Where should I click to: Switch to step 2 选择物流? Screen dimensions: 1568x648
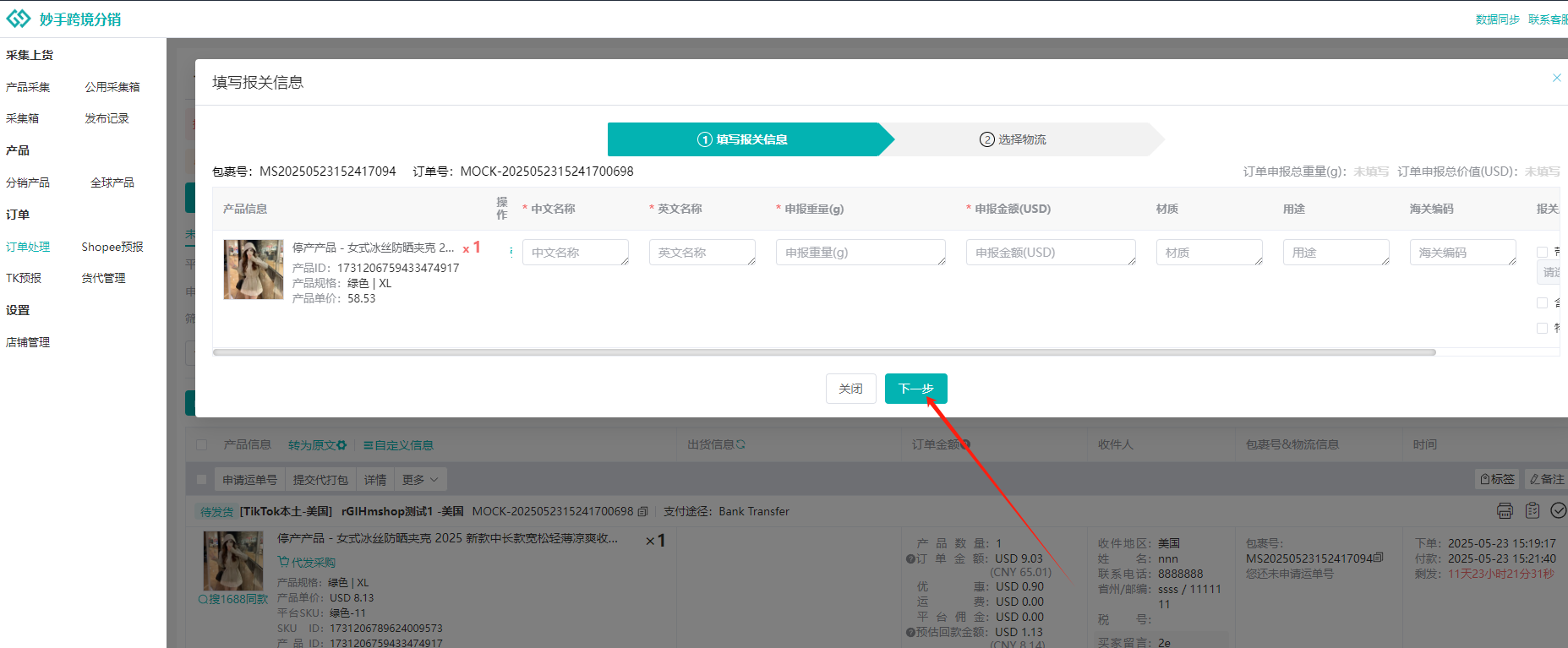coord(1013,139)
